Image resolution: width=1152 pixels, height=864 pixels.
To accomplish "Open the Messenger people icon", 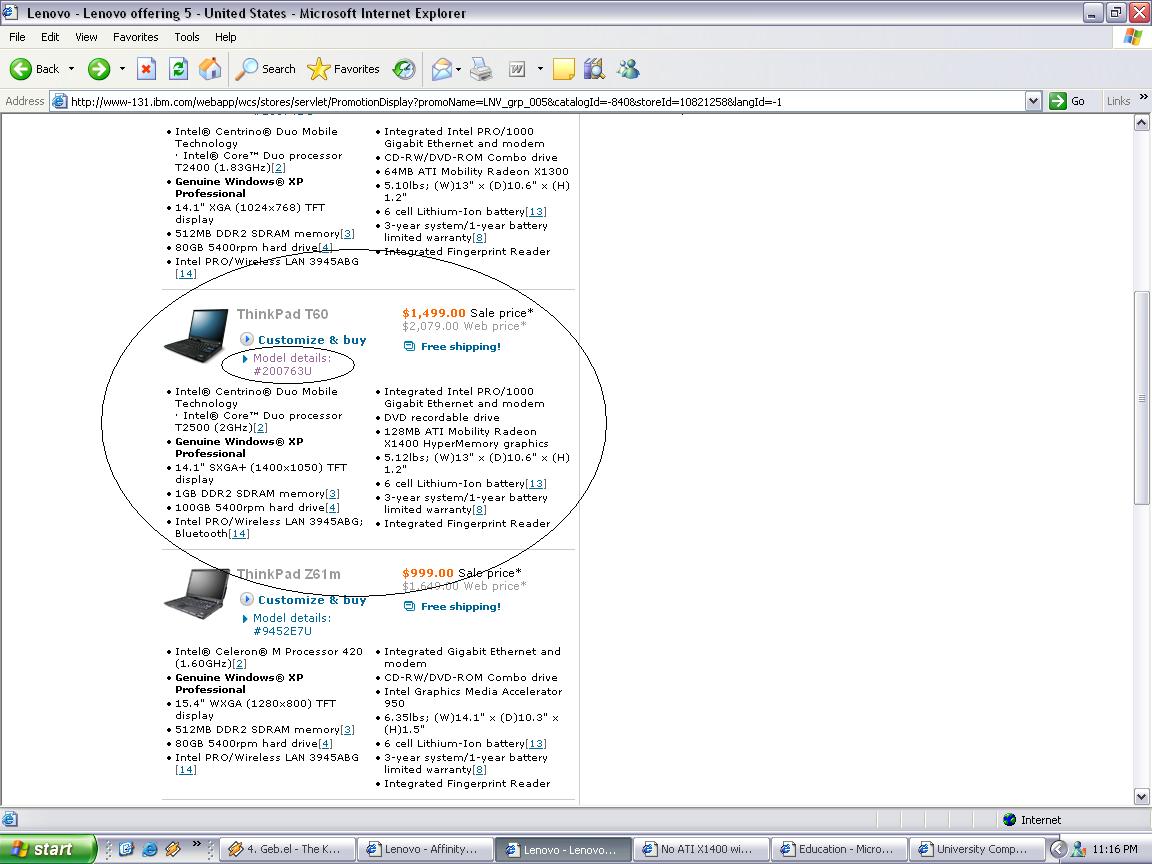I will [x=627, y=69].
